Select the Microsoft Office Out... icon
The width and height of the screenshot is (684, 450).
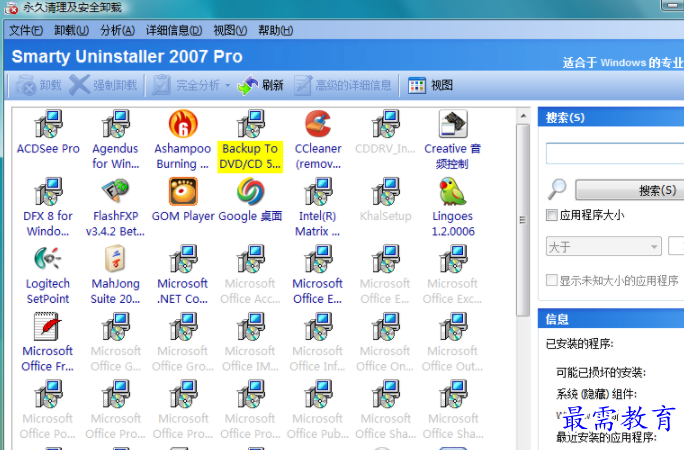coord(453,327)
